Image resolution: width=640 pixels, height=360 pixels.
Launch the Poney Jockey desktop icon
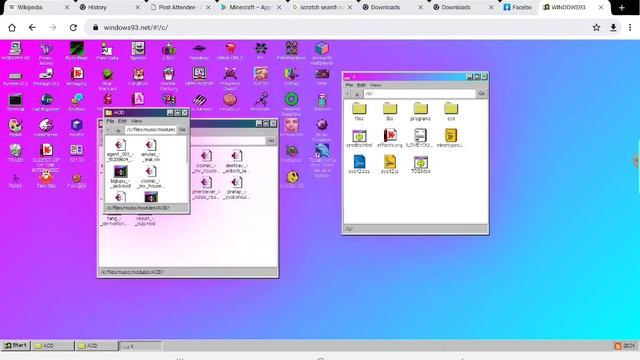[x=46, y=53]
